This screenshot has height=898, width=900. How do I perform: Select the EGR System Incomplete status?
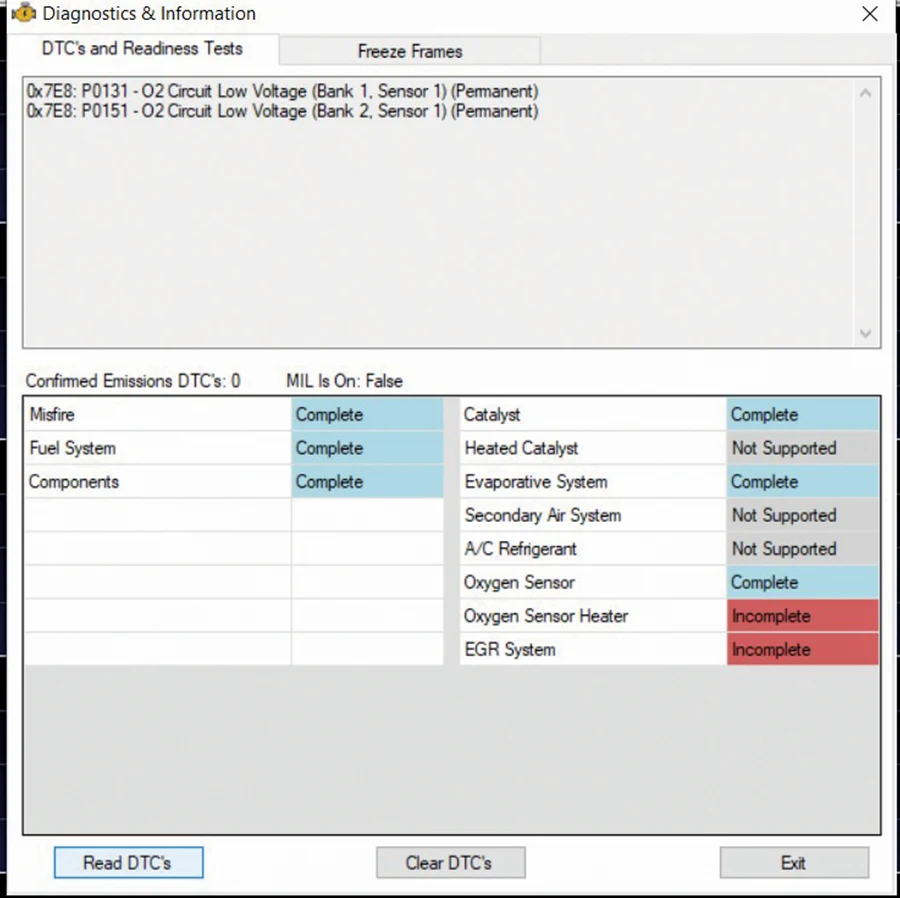coord(802,649)
